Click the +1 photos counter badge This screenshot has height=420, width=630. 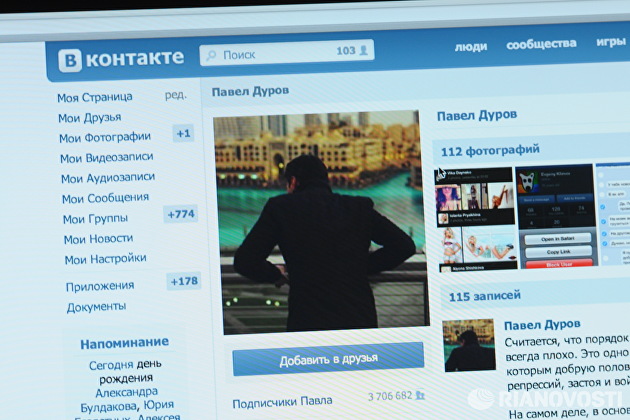coord(183,133)
